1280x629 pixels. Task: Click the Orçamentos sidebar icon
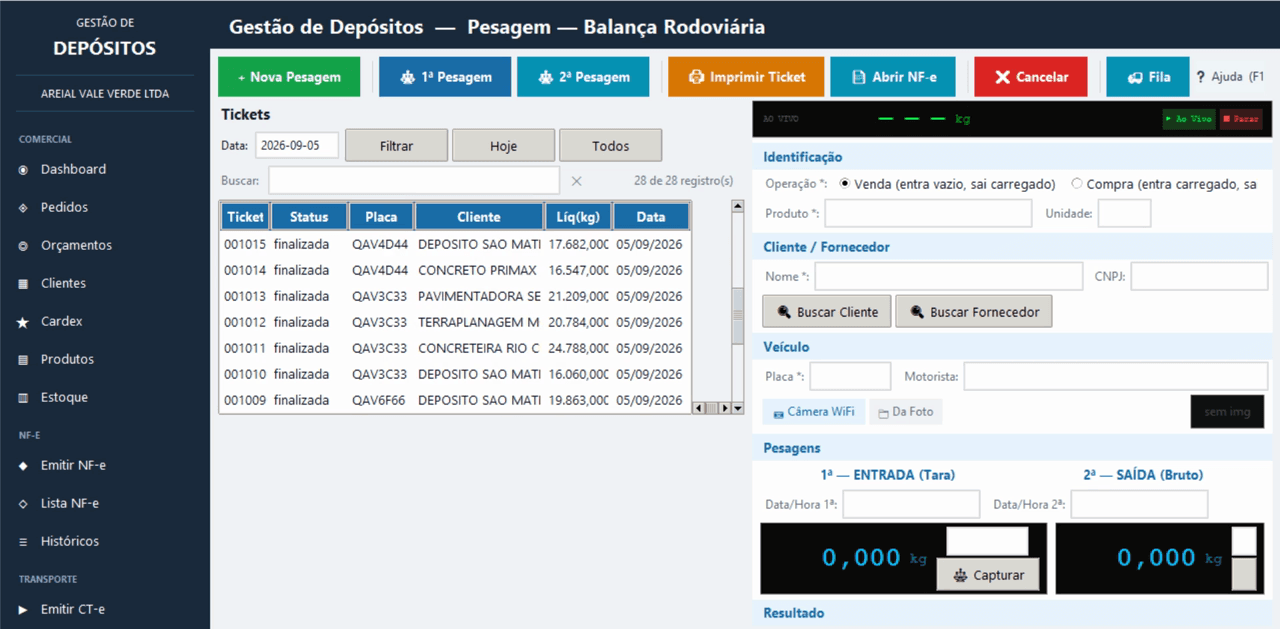tap(23, 246)
